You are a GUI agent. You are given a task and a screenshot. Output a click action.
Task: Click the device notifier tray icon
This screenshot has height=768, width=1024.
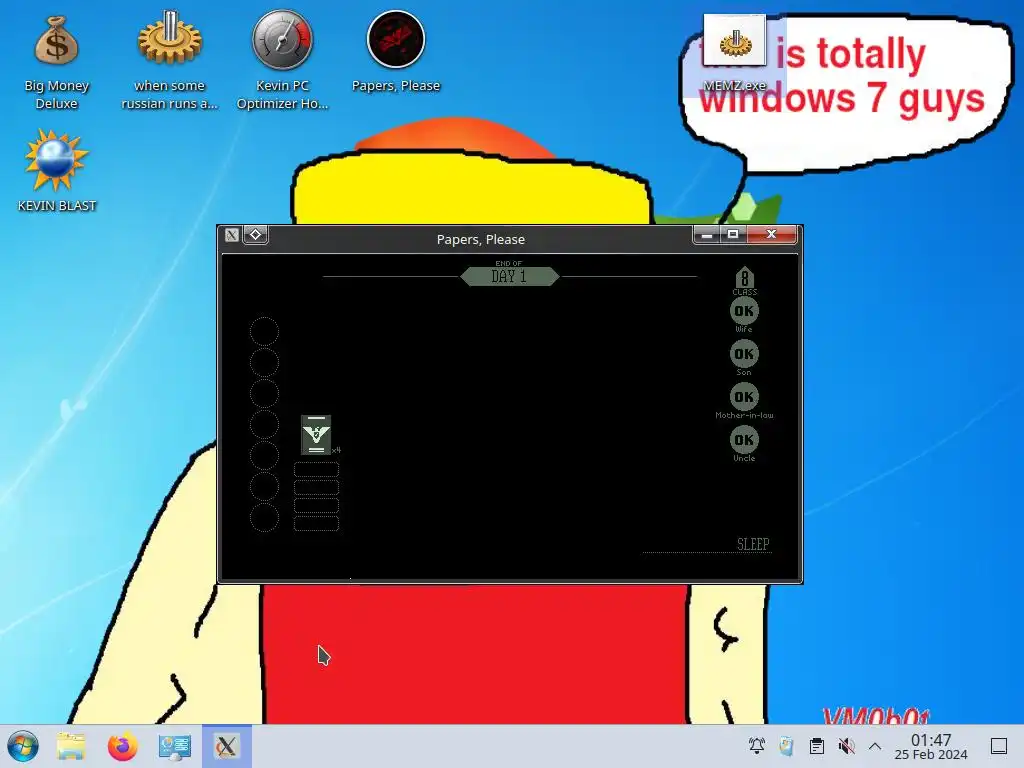tap(786, 746)
